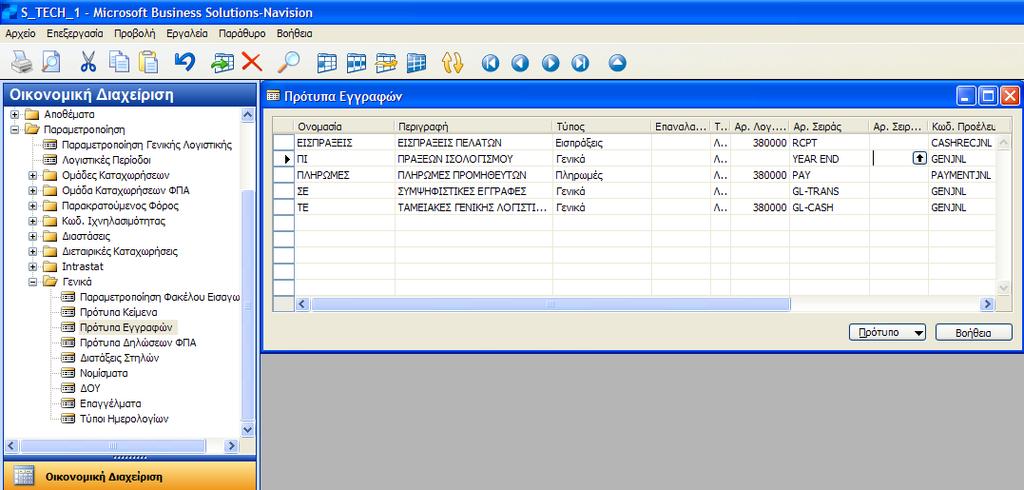Screen dimensions: 1024x490
Task: Select Πρότυπα Κείμενα in the tree
Action: coord(118,312)
